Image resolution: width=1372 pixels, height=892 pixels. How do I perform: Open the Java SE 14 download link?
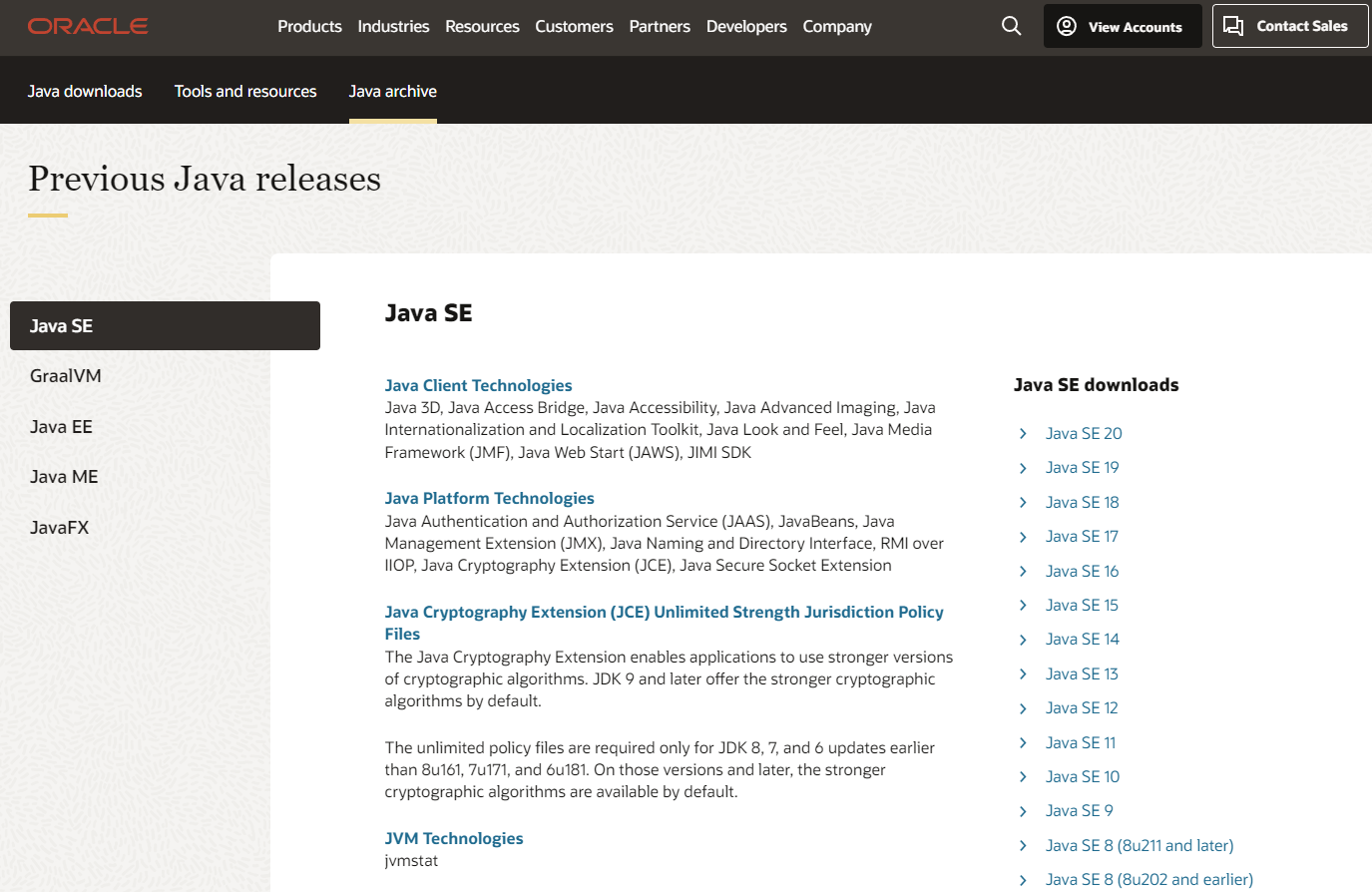pos(1083,640)
